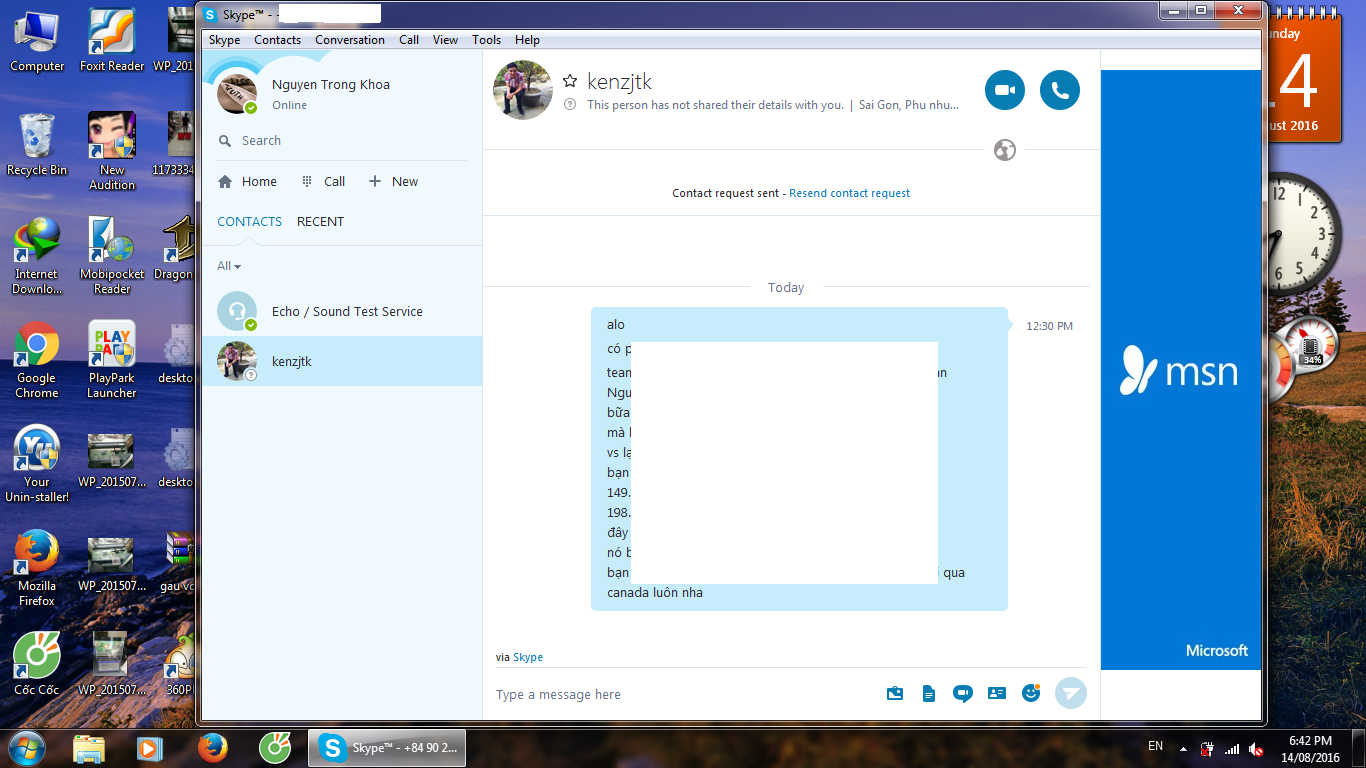Open the Contacts menu

tap(277, 40)
